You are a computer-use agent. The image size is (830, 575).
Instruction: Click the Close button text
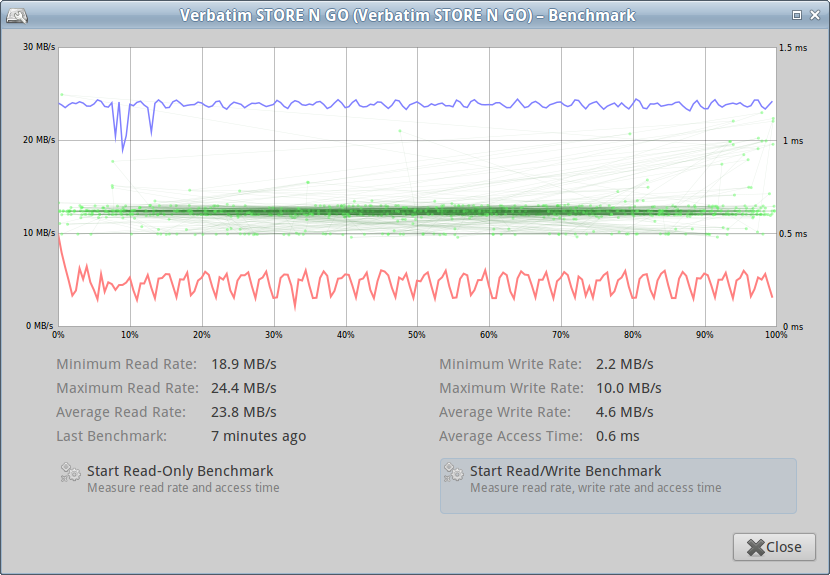(x=784, y=547)
